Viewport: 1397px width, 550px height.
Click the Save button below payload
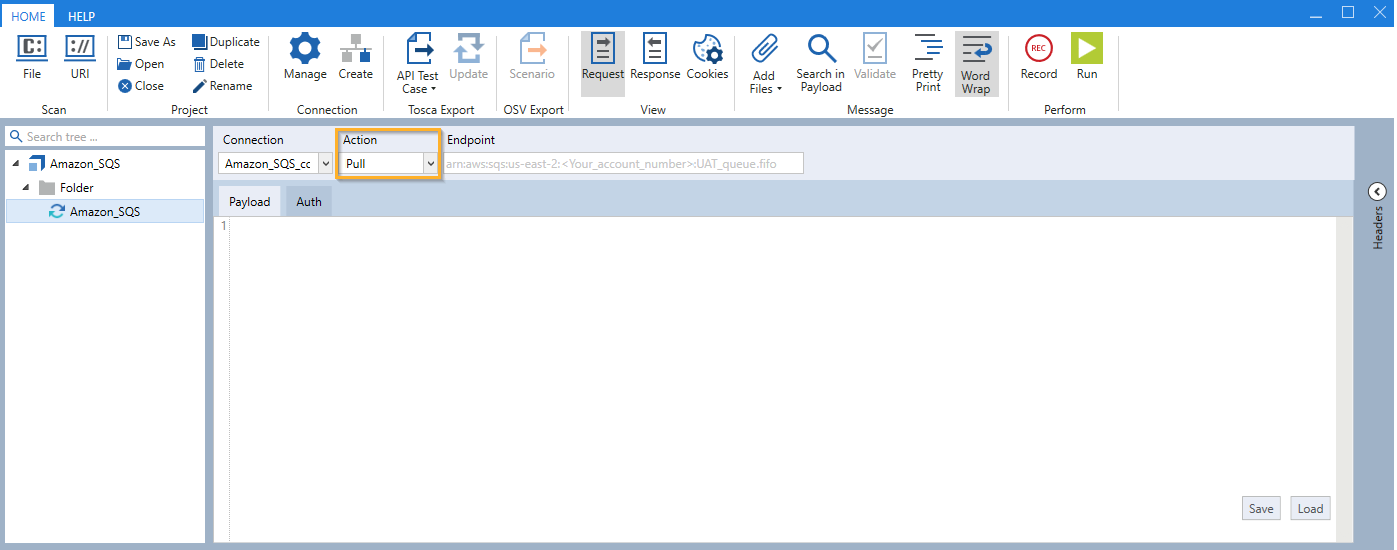point(1261,509)
